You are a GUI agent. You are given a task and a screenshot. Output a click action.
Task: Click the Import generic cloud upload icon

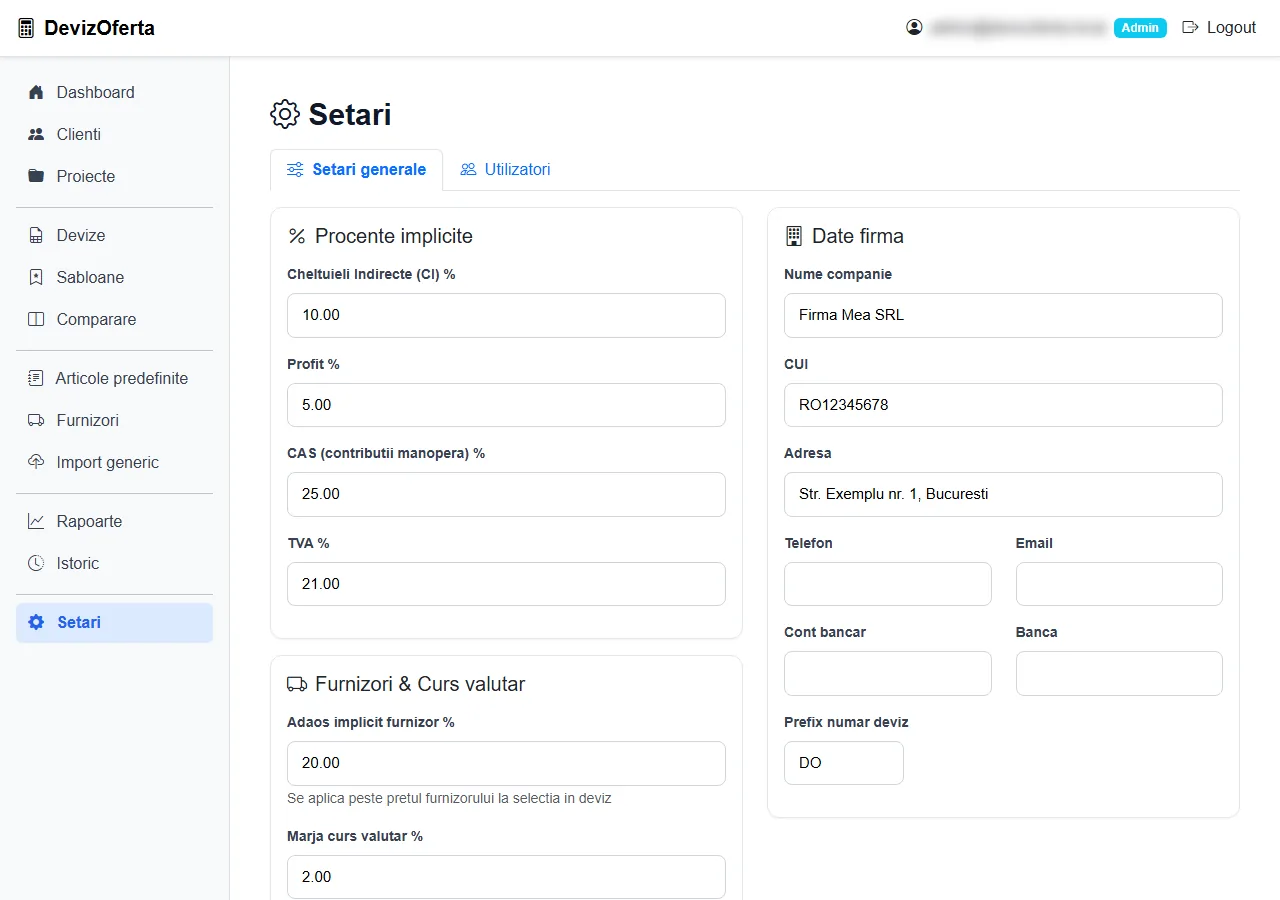coord(36,462)
